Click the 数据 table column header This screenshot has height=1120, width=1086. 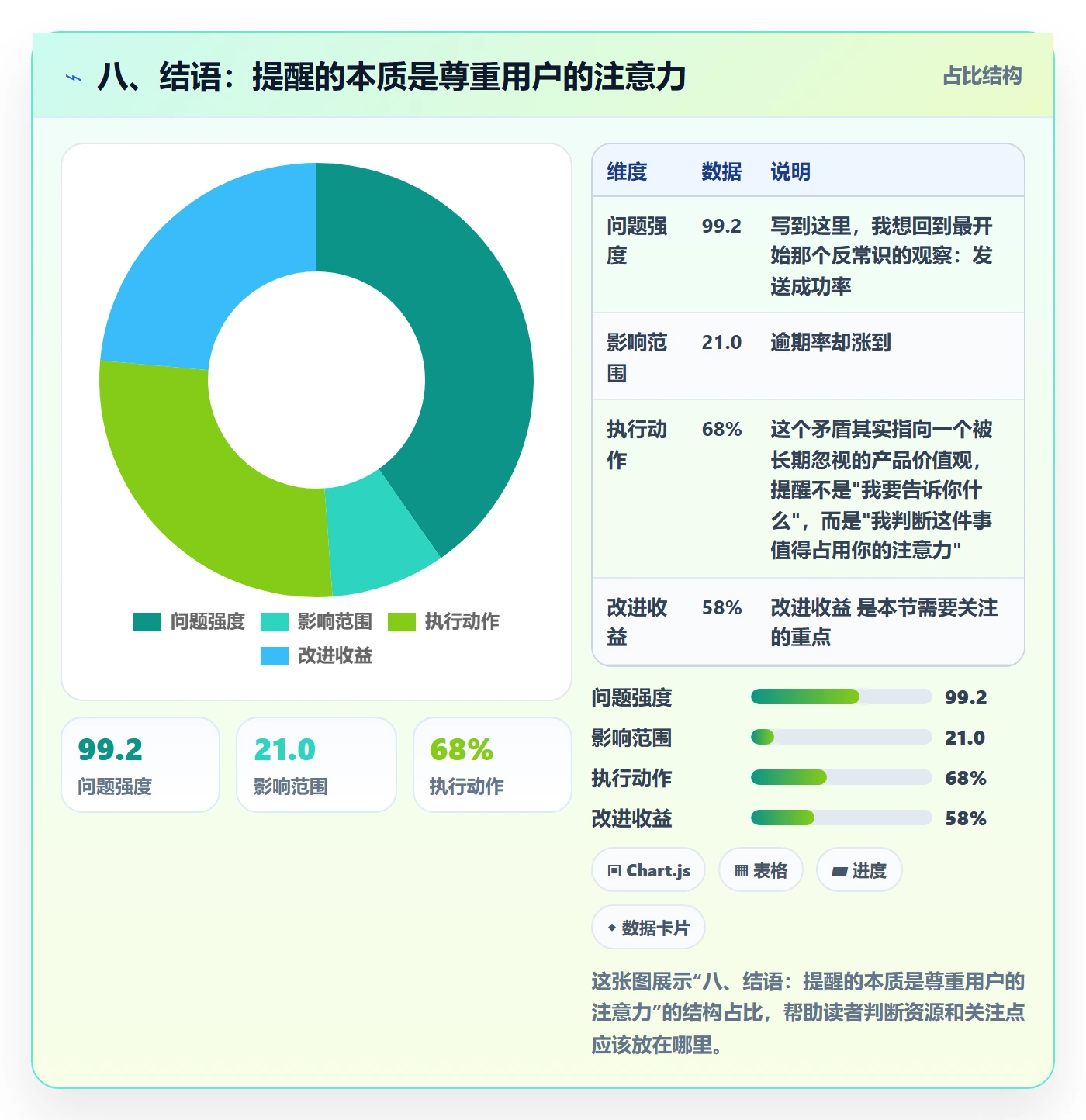click(721, 171)
